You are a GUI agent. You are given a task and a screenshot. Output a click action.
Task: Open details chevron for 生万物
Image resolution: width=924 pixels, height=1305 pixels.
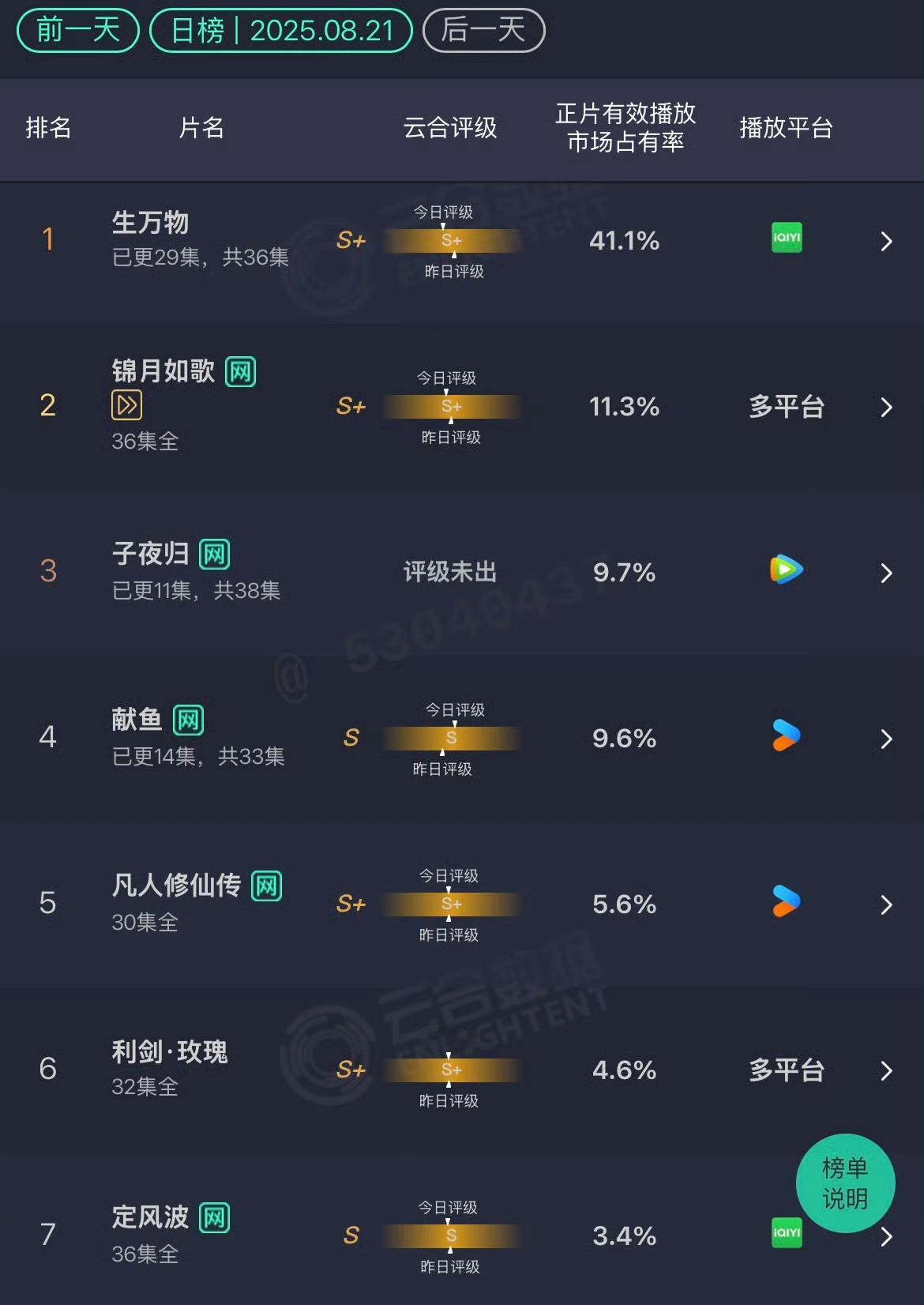886,241
